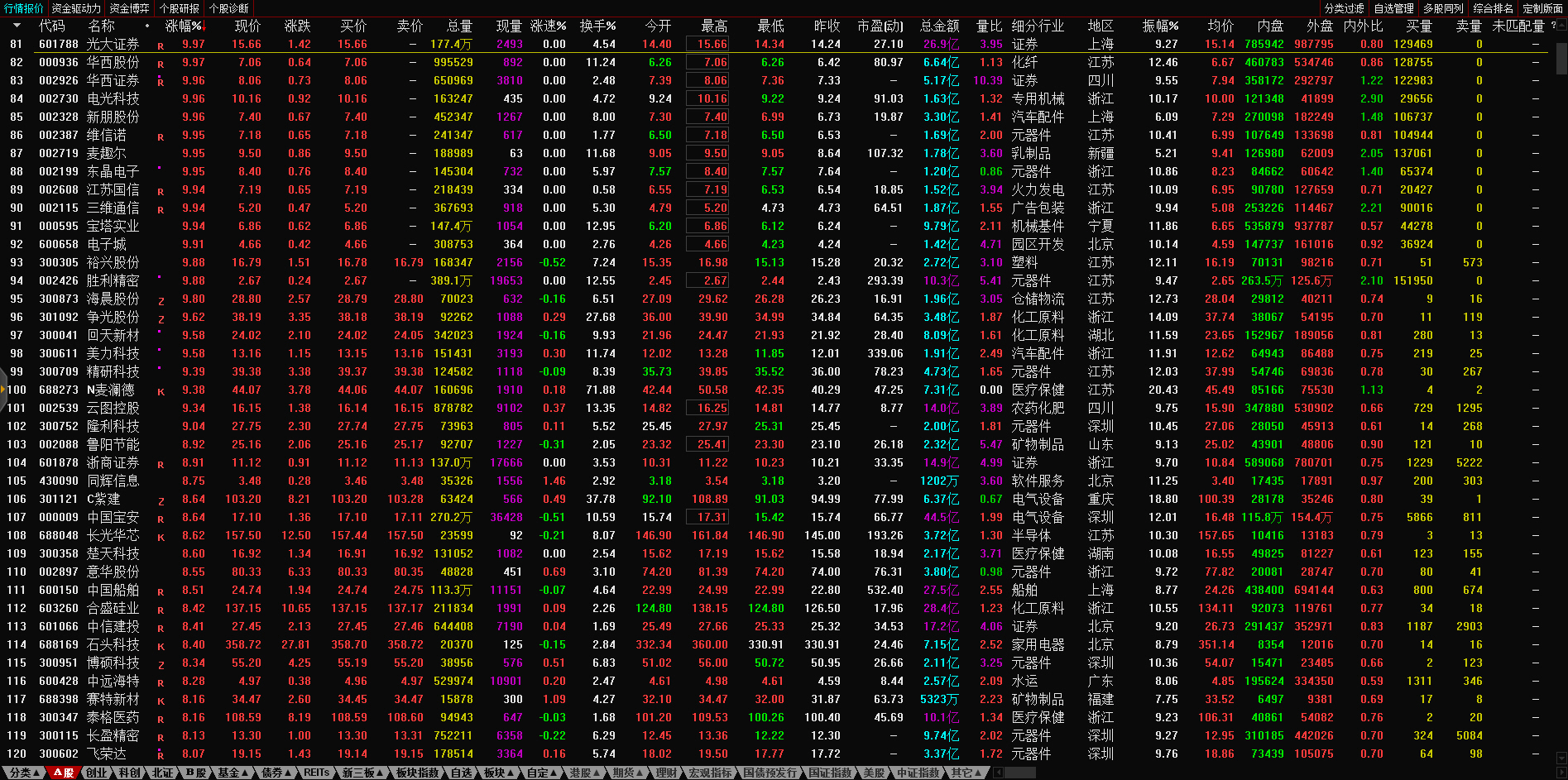
Task: Sort by the 涨幅% column header
Action: [183, 26]
